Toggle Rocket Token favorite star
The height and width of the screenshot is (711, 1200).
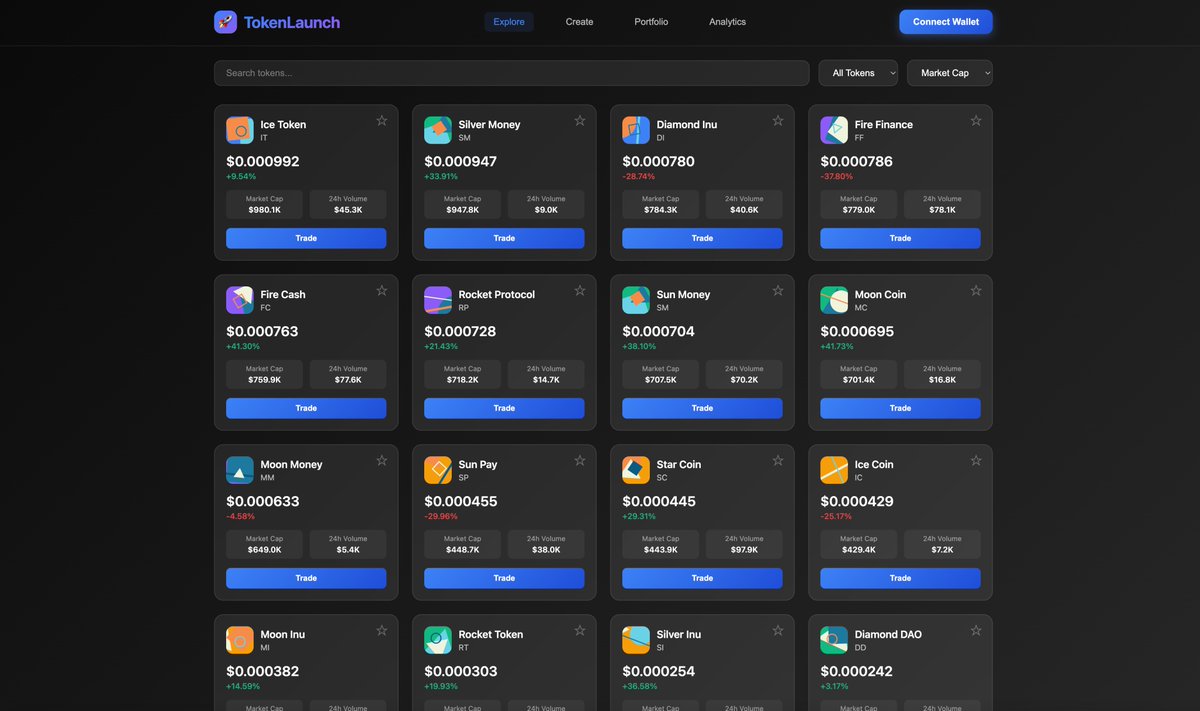coord(580,631)
